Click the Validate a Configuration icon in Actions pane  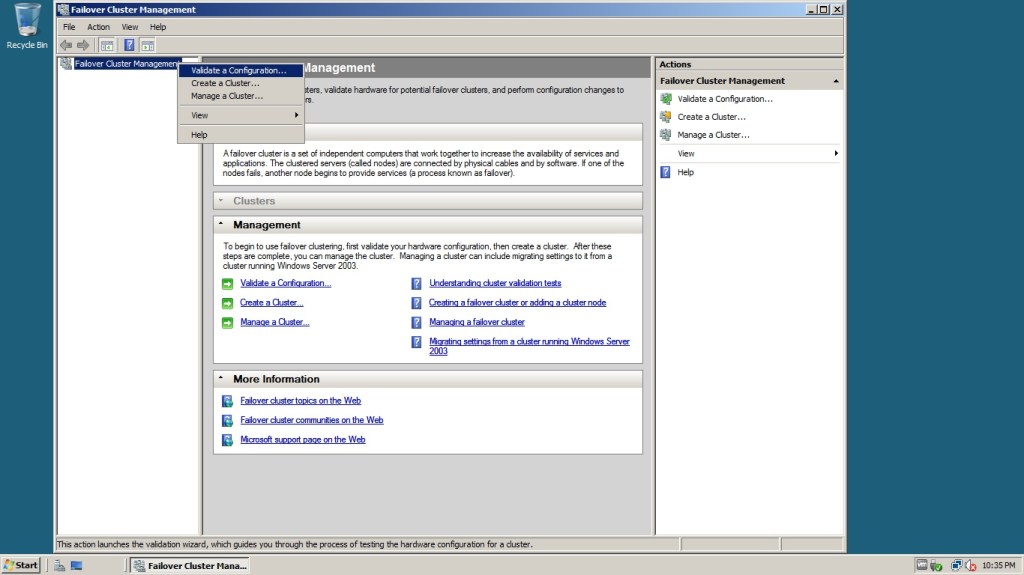(666, 99)
